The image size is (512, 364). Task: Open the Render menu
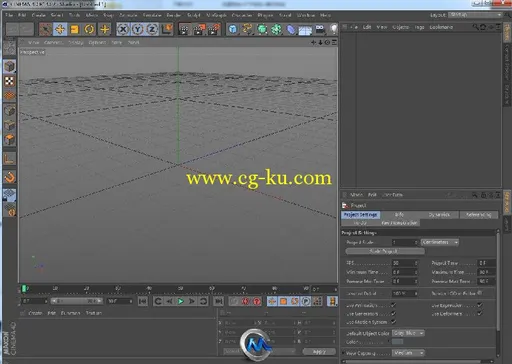point(174,15)
